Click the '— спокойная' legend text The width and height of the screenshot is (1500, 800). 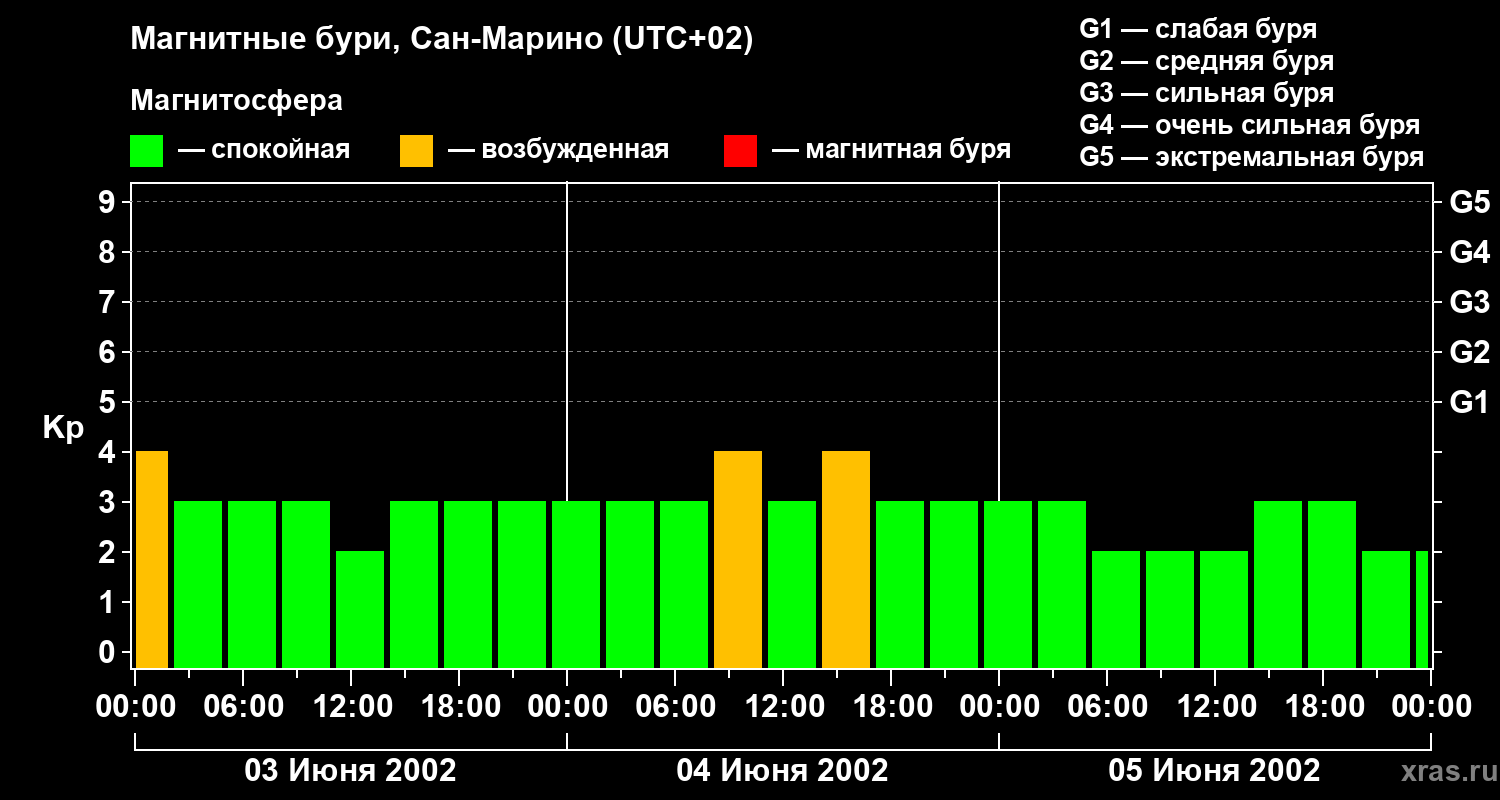tap(263, 151)
